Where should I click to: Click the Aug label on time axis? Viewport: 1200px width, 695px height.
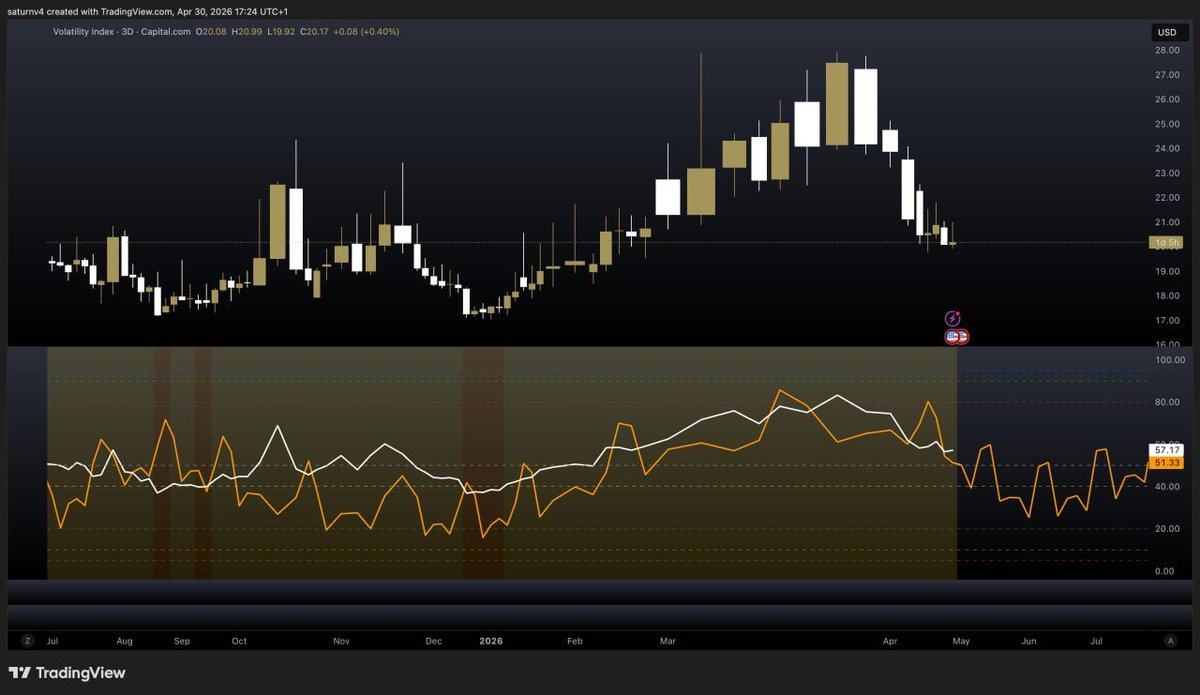pyautogui.click(x=125, y=640)
